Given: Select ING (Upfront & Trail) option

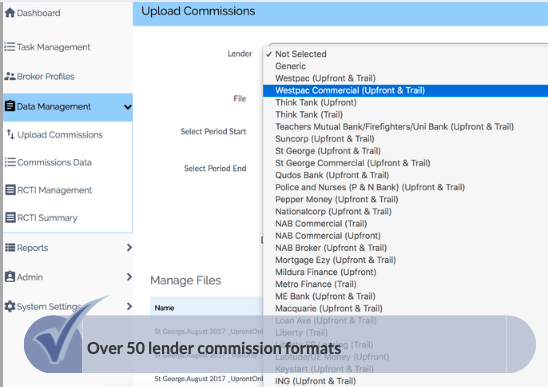Looking at the screenshot, I should (x=315, y=381).
